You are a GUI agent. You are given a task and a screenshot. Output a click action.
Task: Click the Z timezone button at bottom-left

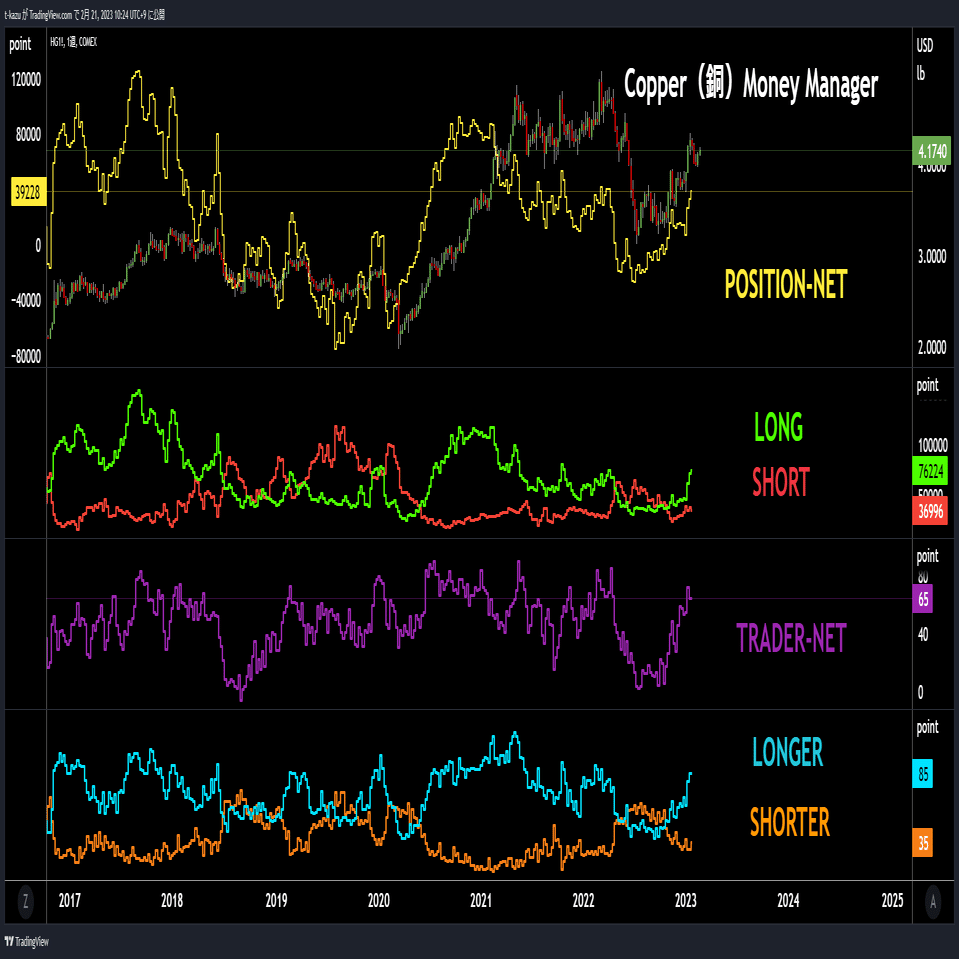(25, 900)
